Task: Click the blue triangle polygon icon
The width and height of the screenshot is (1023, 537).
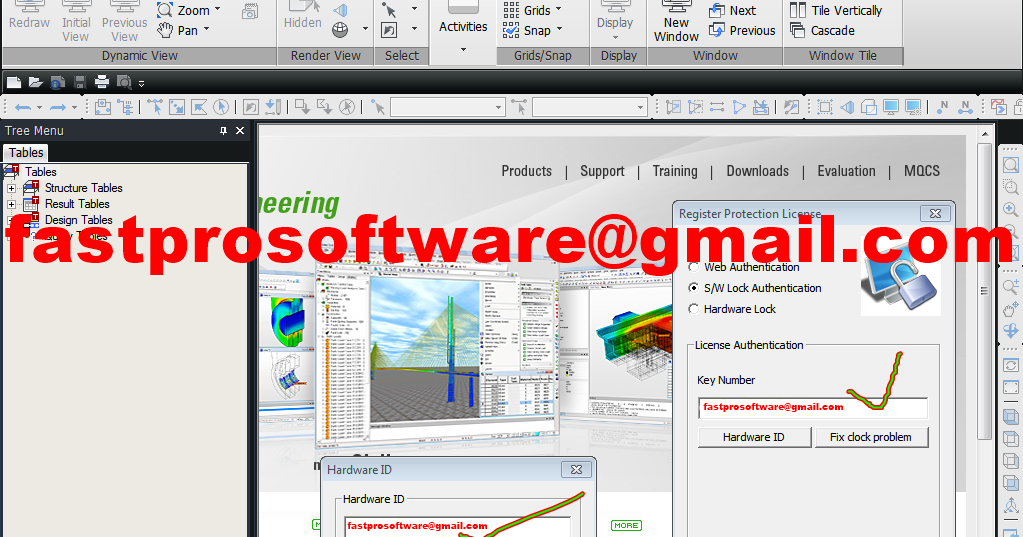Action: (x=739, y=106)
